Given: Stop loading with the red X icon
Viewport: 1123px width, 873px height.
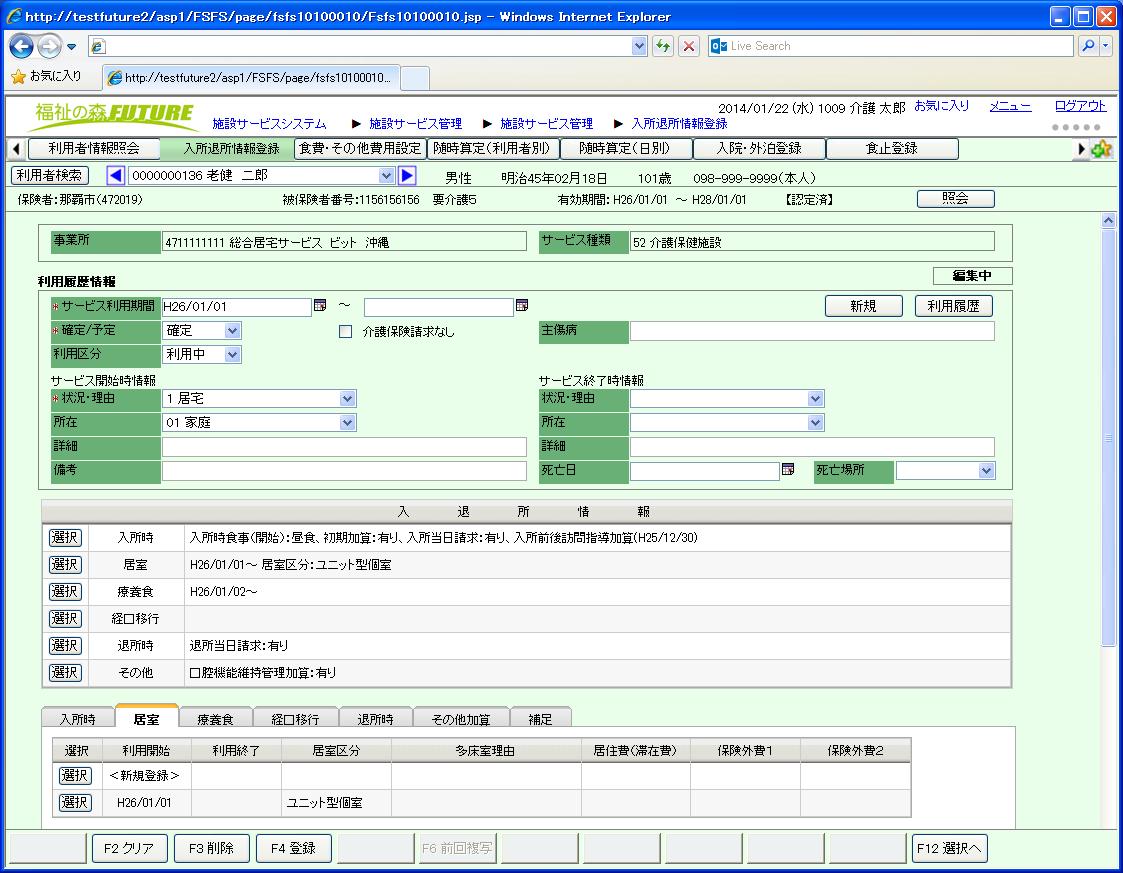Looking at the screenshot, I should (x=689, y=47).
